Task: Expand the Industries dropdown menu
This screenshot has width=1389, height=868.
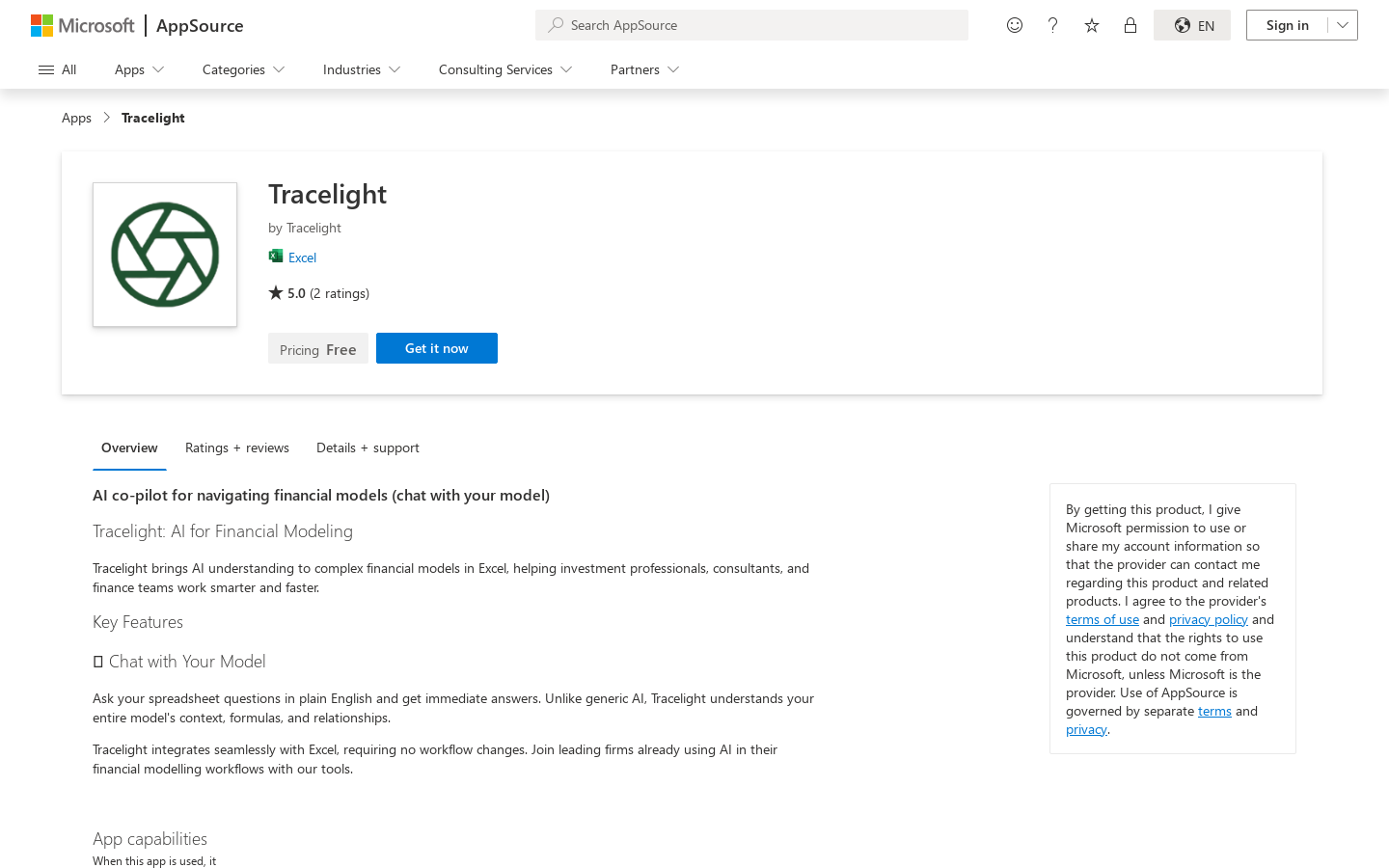Action: pyautogui.click(x=362, y=69)
